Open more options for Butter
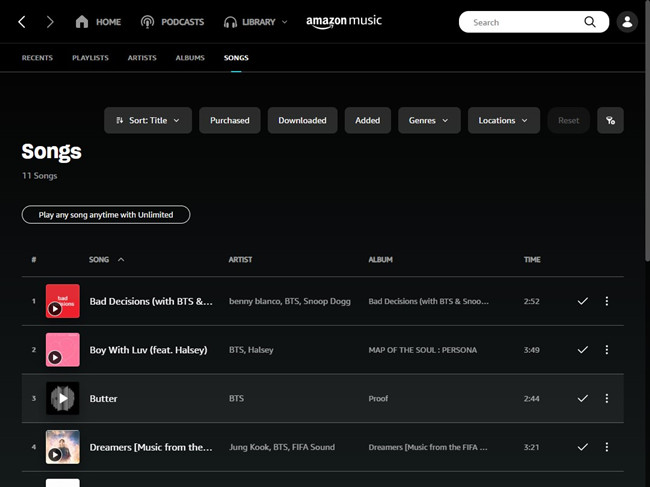Screen dimensions: 650x487 tap(606, 398)
